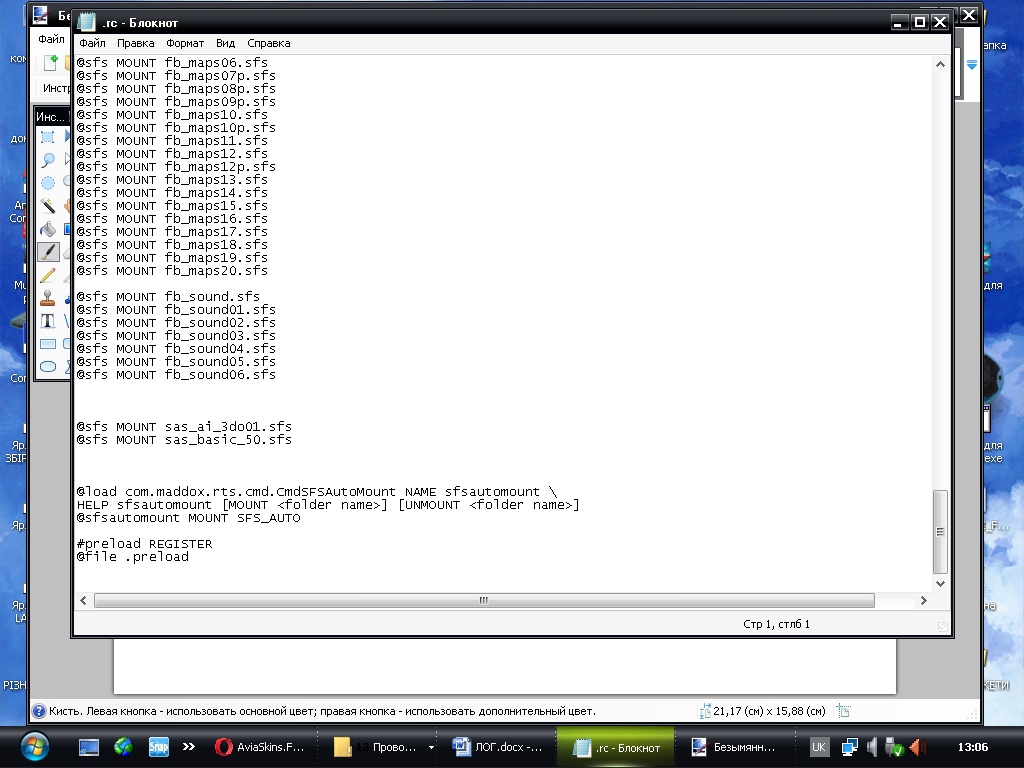Viewport: 1024px width, 768px height.
Task: Expand the quick launch overflow chevron
Action: pos(189,746)
